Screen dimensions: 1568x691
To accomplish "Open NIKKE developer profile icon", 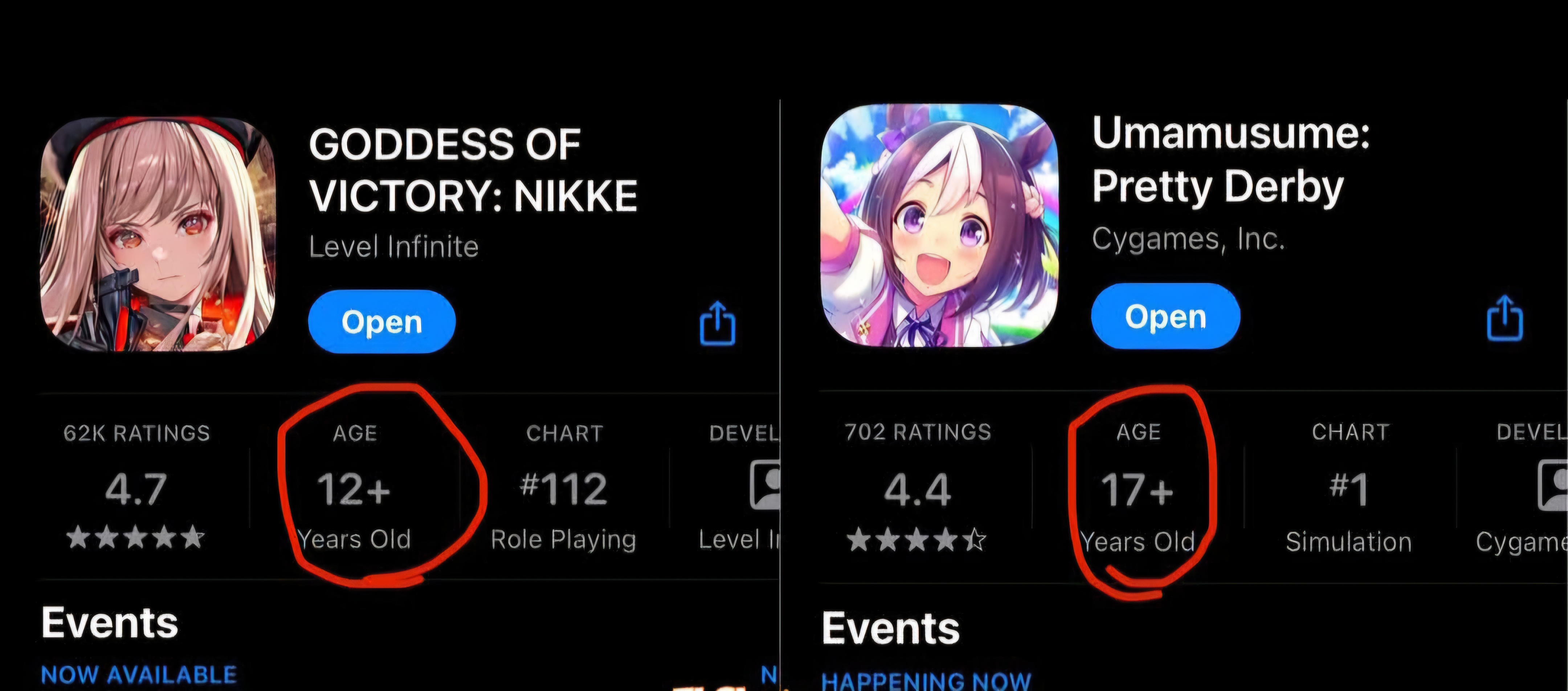I will [x=765, y=485].
